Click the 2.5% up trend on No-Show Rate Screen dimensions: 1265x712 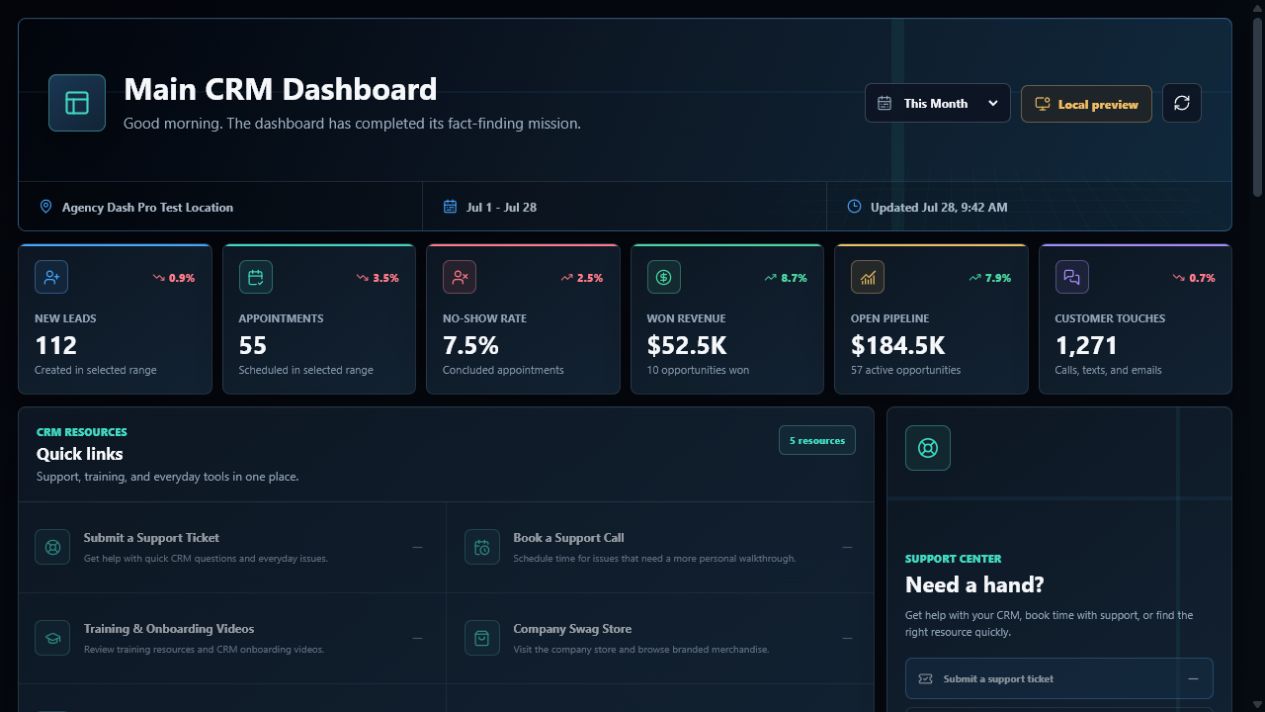point(582,278)
